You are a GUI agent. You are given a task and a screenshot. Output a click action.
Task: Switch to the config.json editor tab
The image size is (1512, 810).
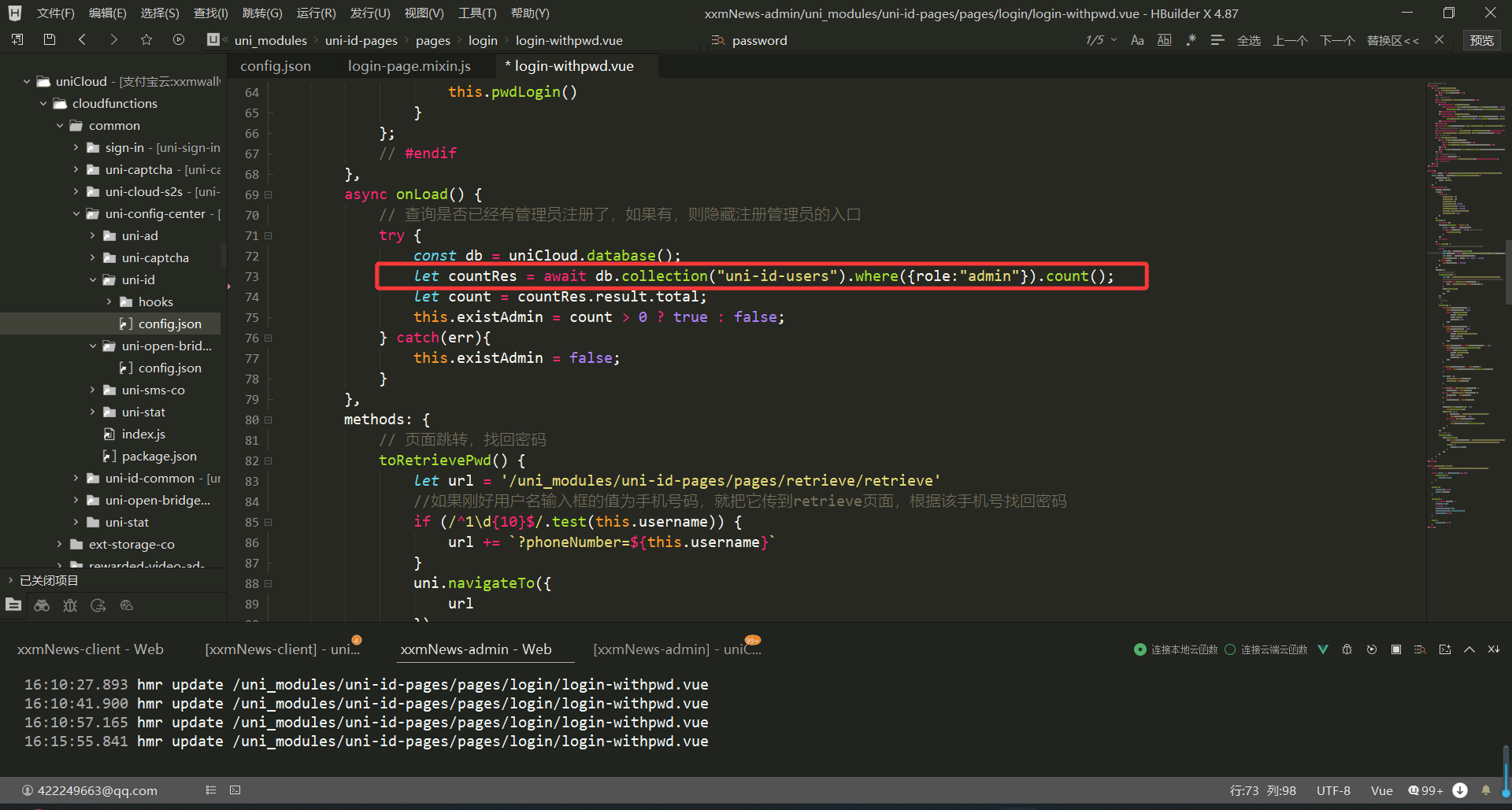point(276,66)
